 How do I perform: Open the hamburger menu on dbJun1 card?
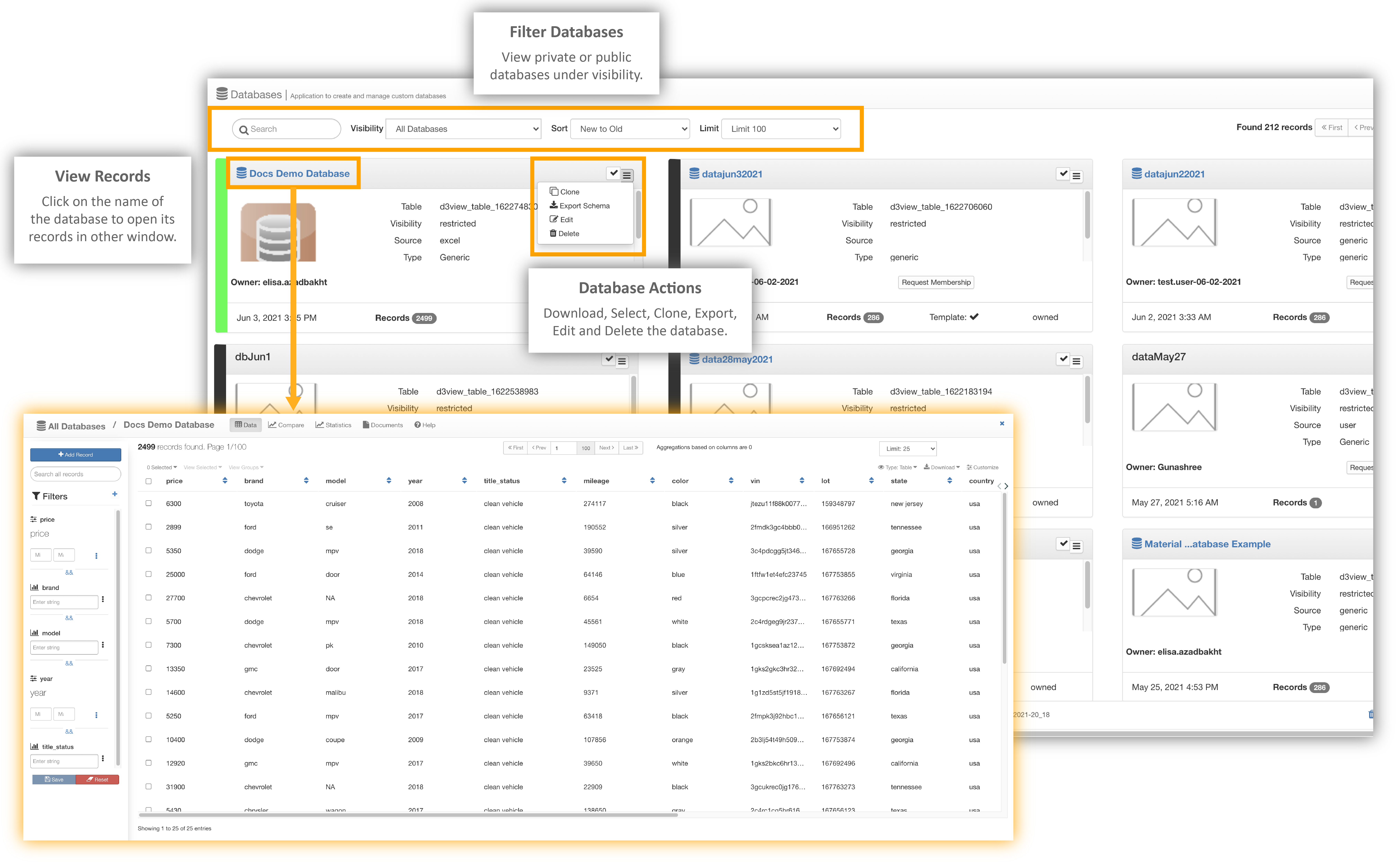point(622,361)
